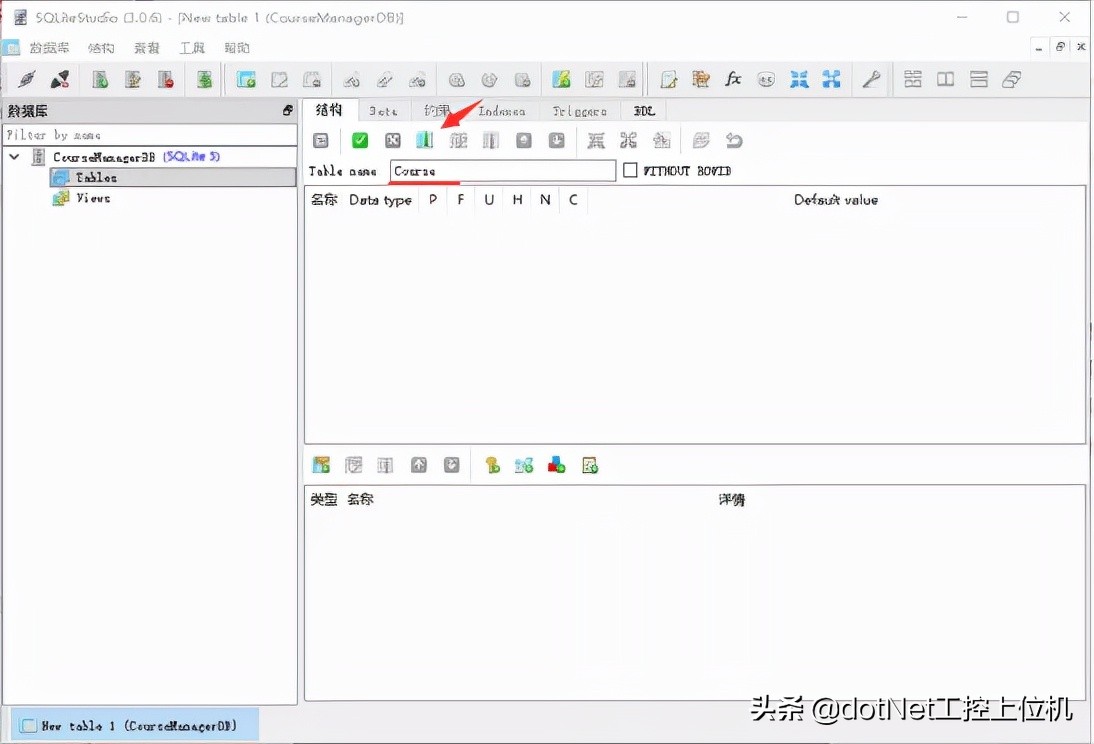Open the 工具 menu

tap(192, 47)
